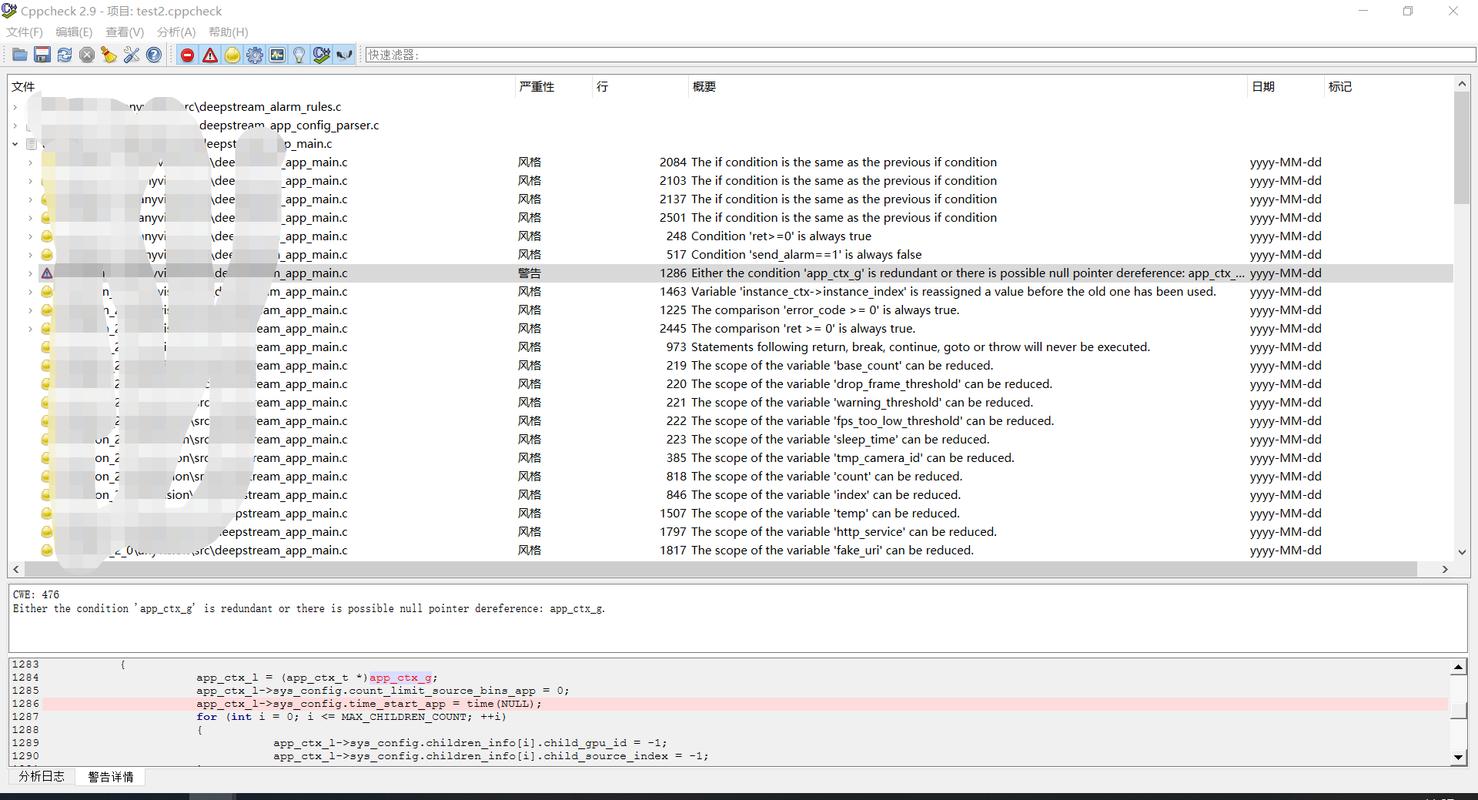This screenshot has width=1478, height=800.
Task: Open the 分析(A) menu
Action: click(176, 32)
